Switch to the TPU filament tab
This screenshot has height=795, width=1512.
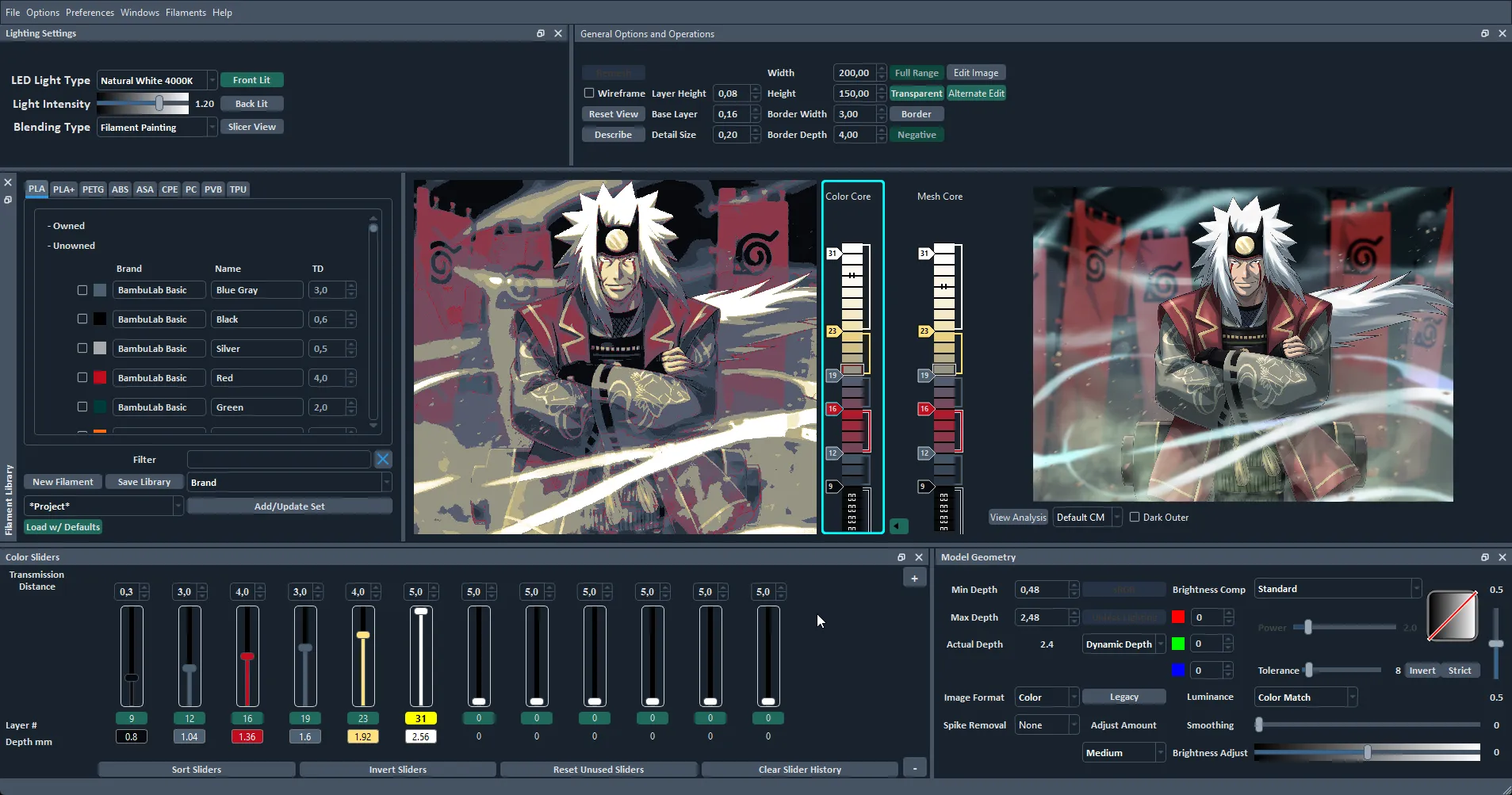238,189
